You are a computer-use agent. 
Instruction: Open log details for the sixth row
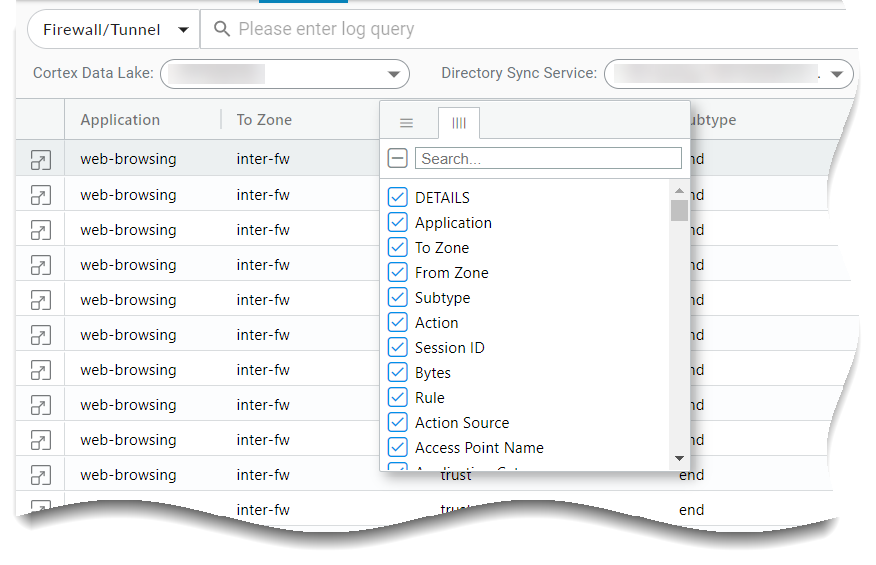(x=40, y=335)
